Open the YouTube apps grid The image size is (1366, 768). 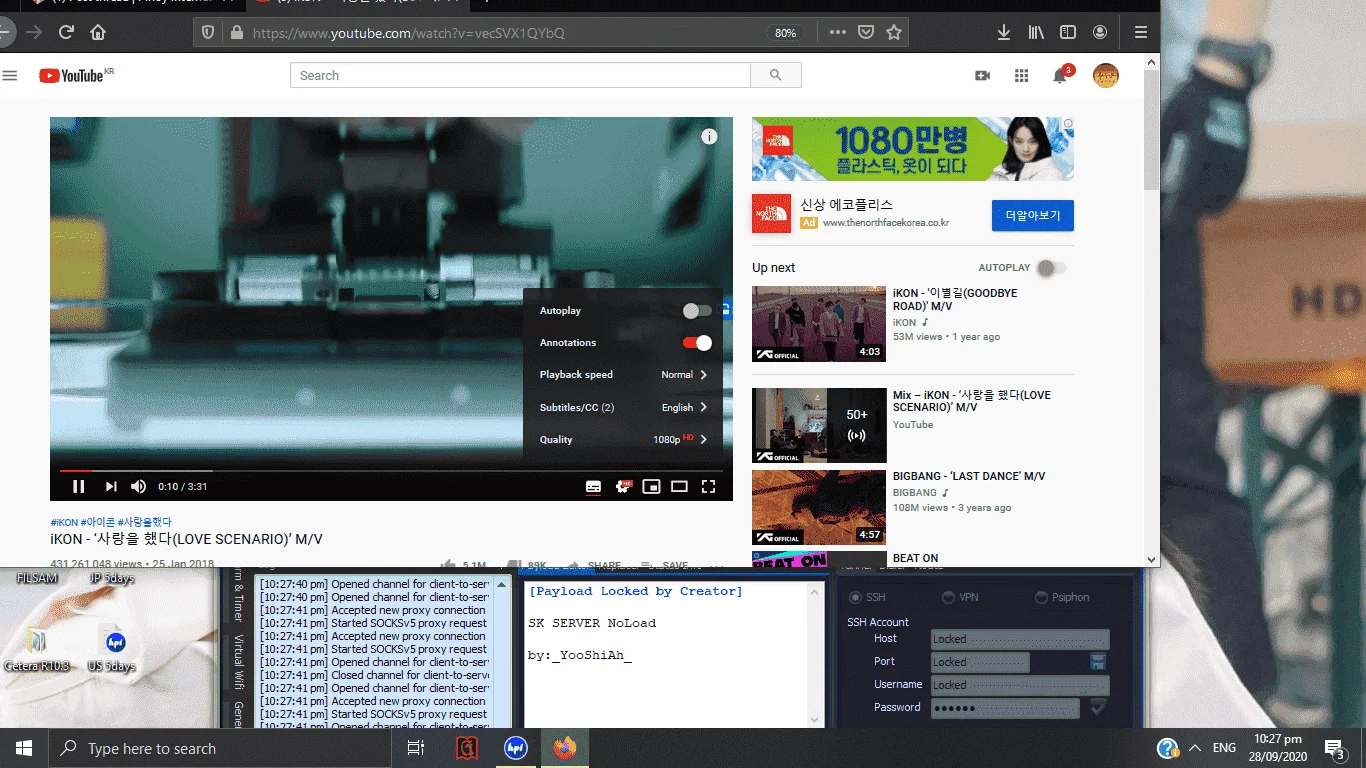click(x=1021, y=75)
